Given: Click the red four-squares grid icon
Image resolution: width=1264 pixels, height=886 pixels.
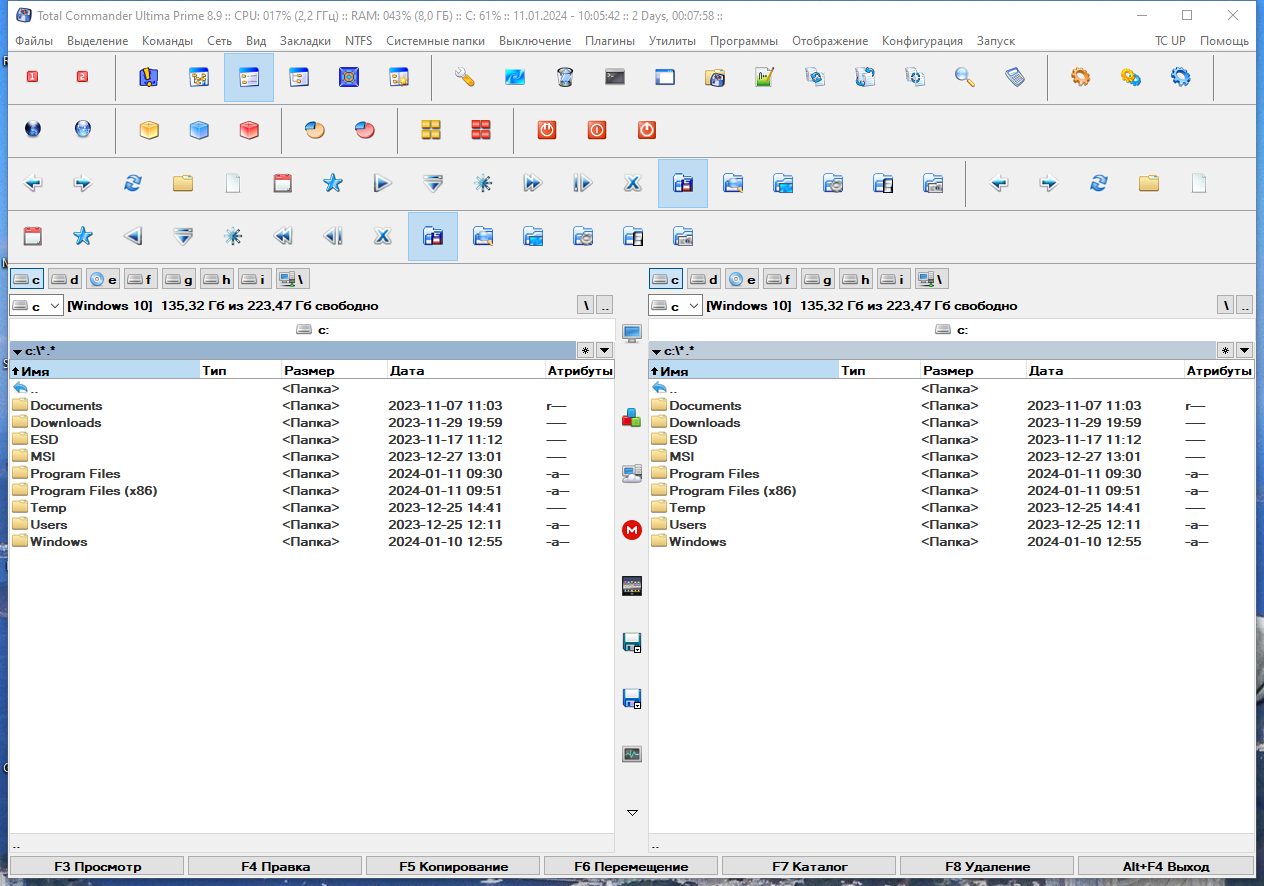Looking at the screenshot, I should (481, 129).
